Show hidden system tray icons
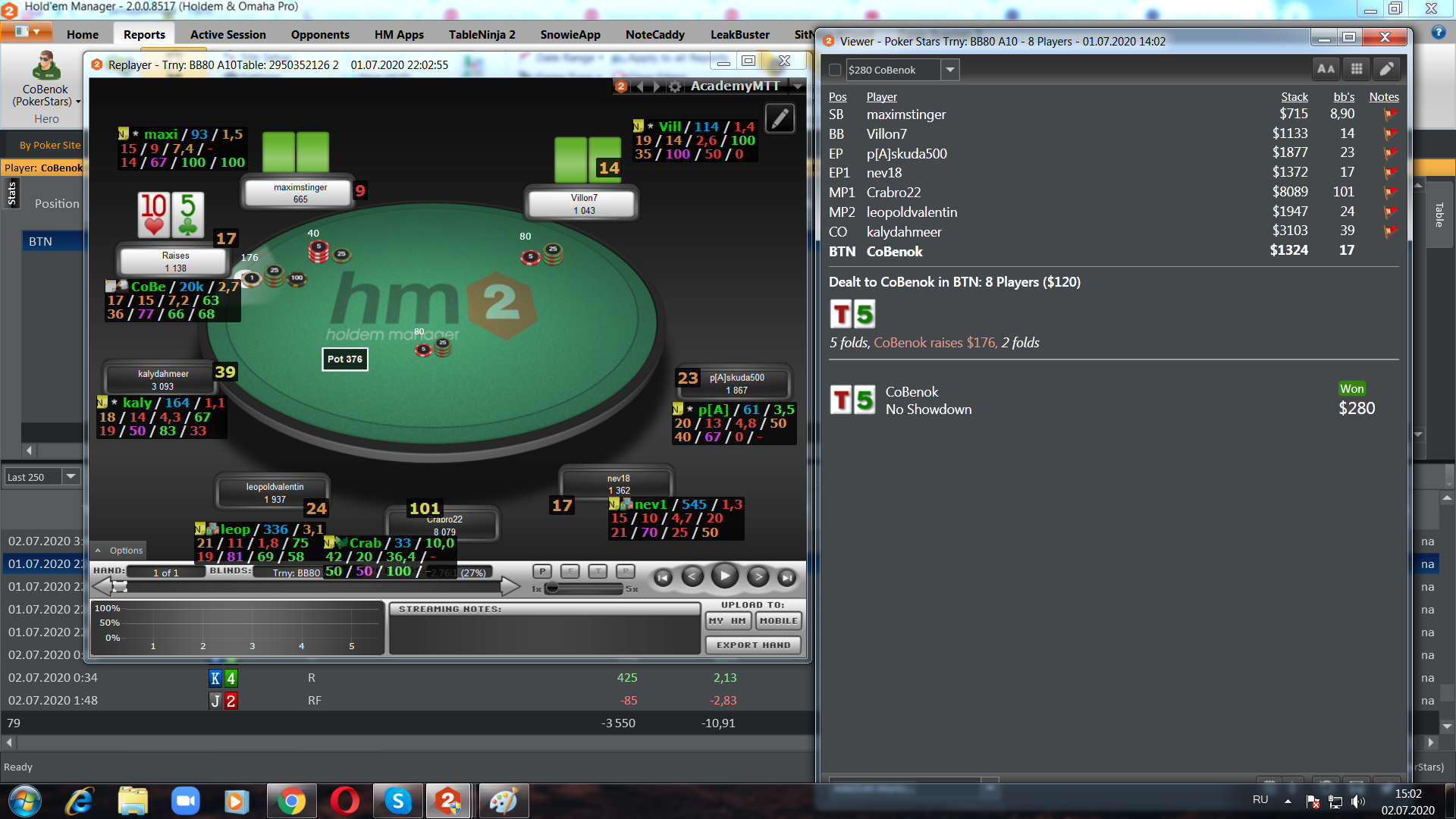 pyautogui.click(x=1287, y=801)
